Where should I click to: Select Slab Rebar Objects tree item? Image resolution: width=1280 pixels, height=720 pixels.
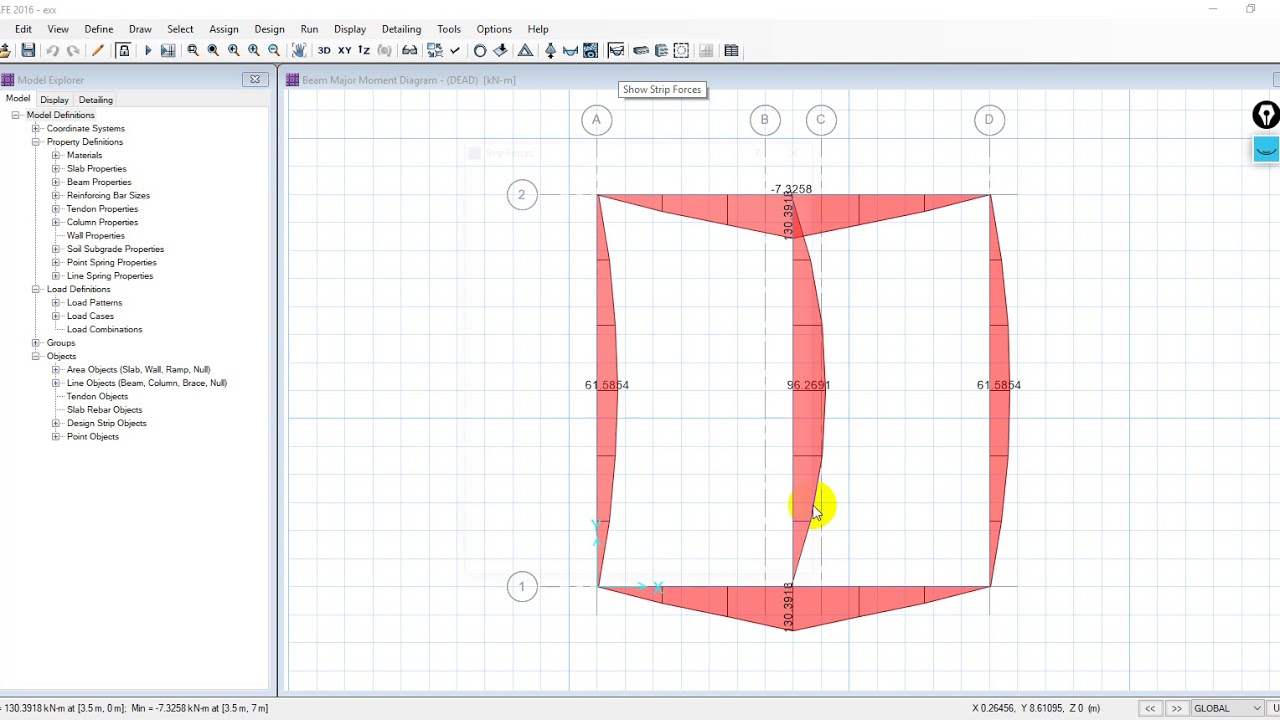pyautogui.click(x=104, y=410)
